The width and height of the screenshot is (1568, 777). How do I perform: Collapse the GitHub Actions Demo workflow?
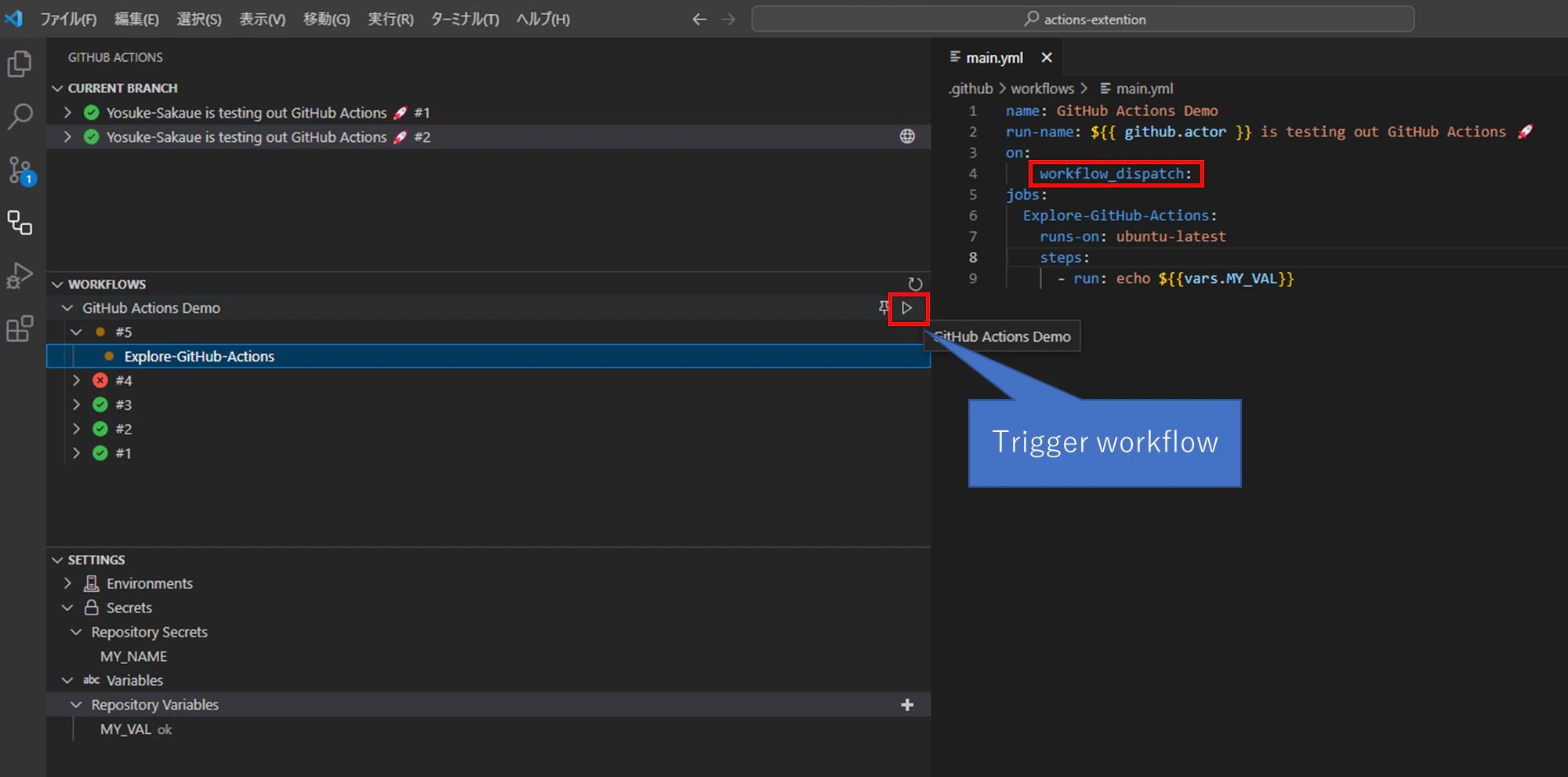pyautogui.click(x=67, y=308)
